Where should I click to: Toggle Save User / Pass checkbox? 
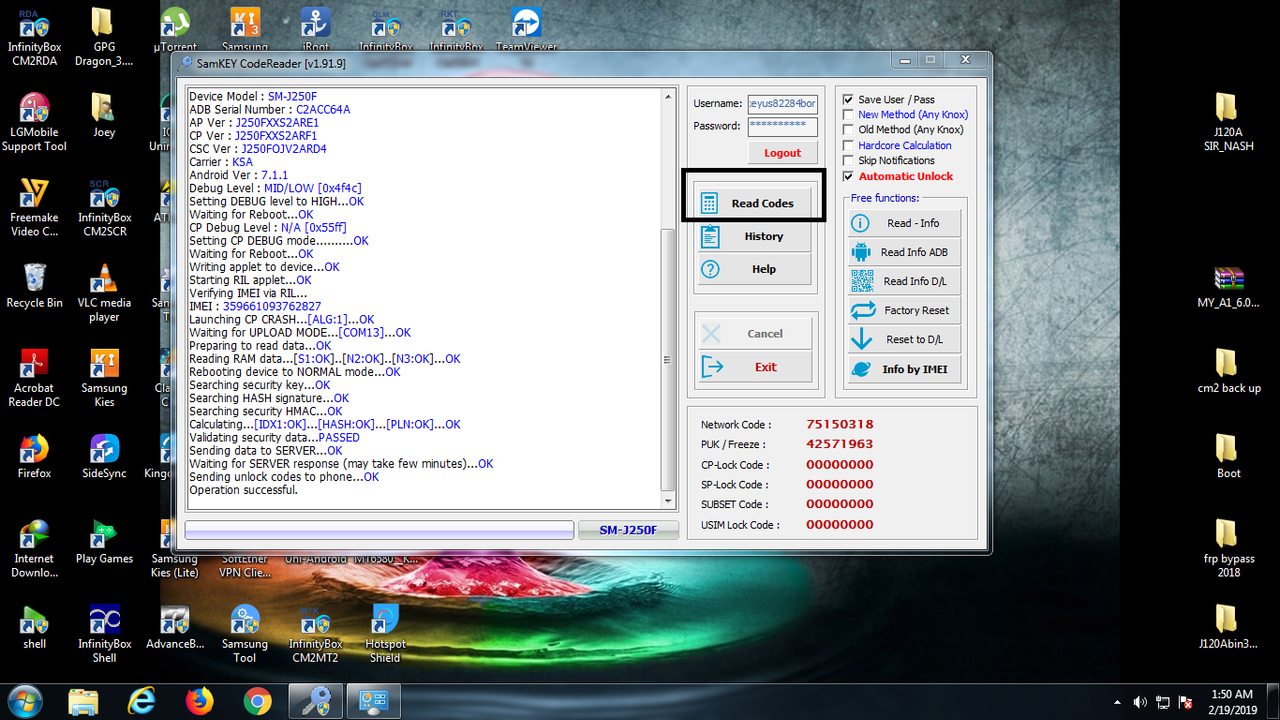(x=848, y=99)
